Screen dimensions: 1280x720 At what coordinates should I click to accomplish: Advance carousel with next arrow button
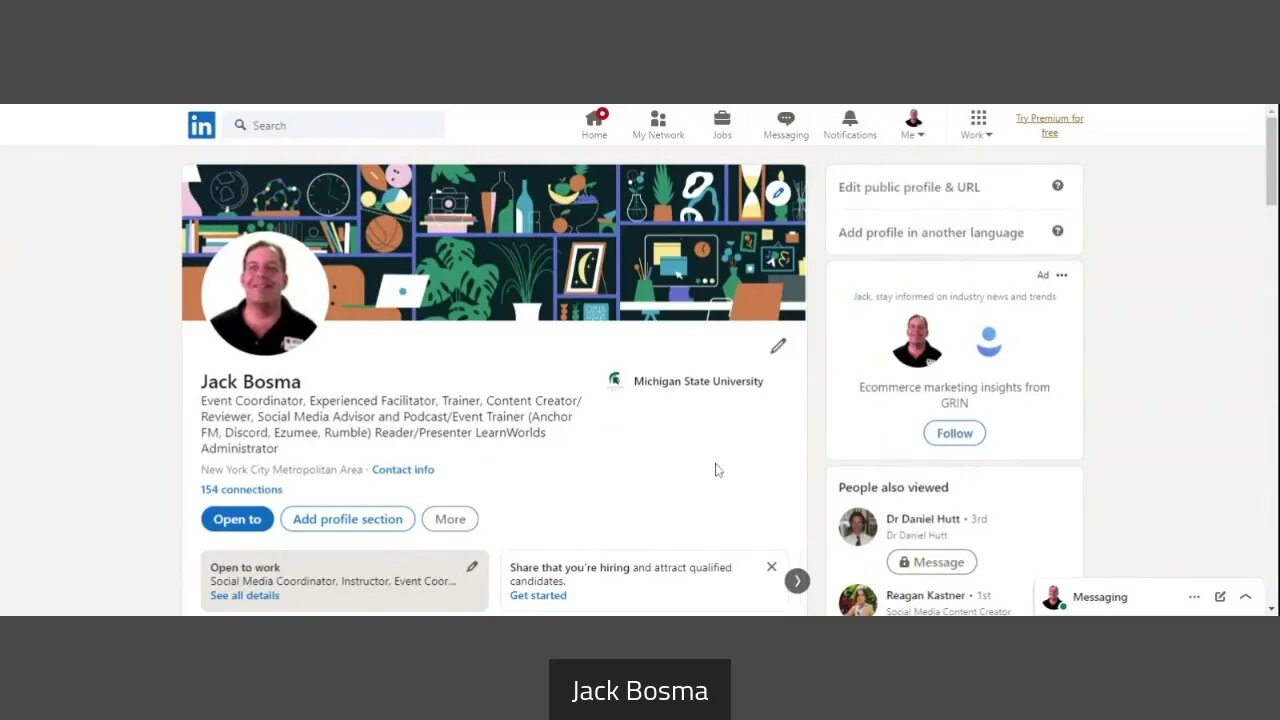[x=797, y=581]
